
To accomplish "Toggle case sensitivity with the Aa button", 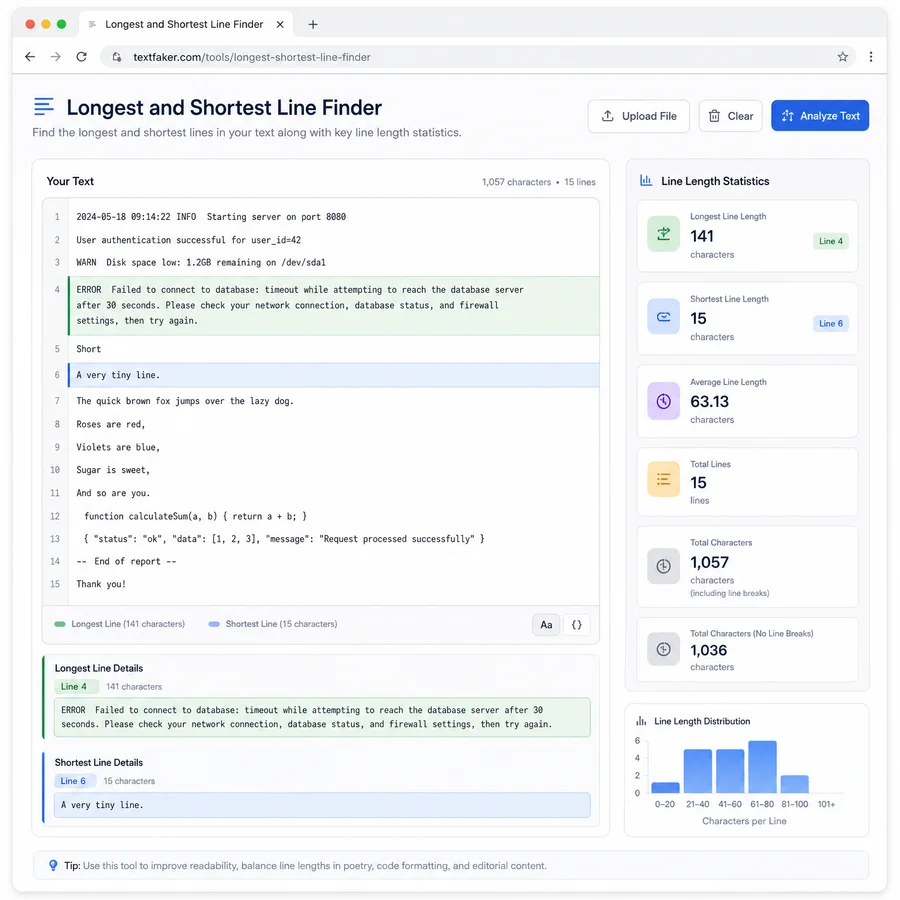I will click(x=546, y=624).
